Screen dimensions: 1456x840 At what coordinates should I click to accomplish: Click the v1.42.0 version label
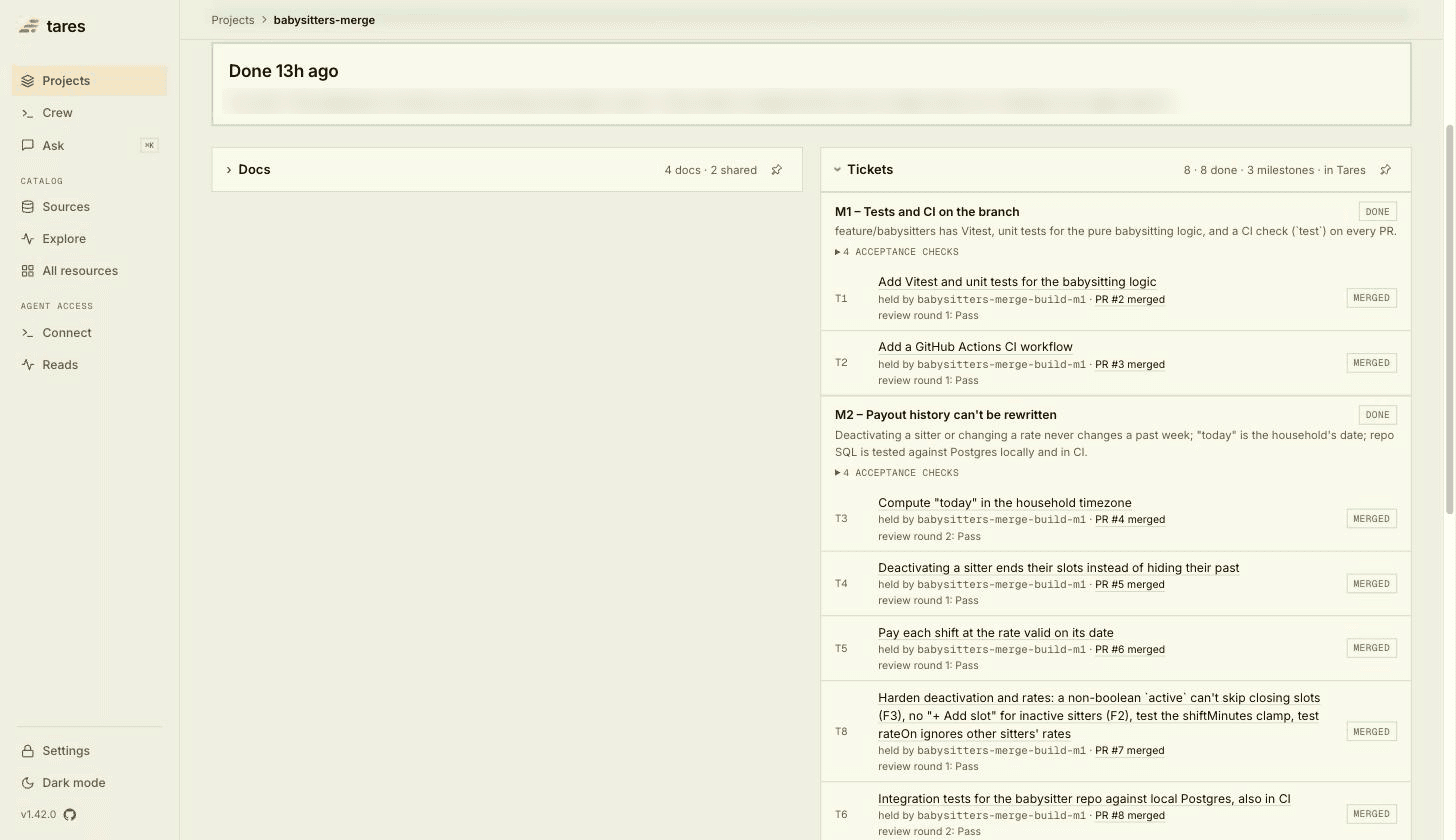[x=39, y=815]
